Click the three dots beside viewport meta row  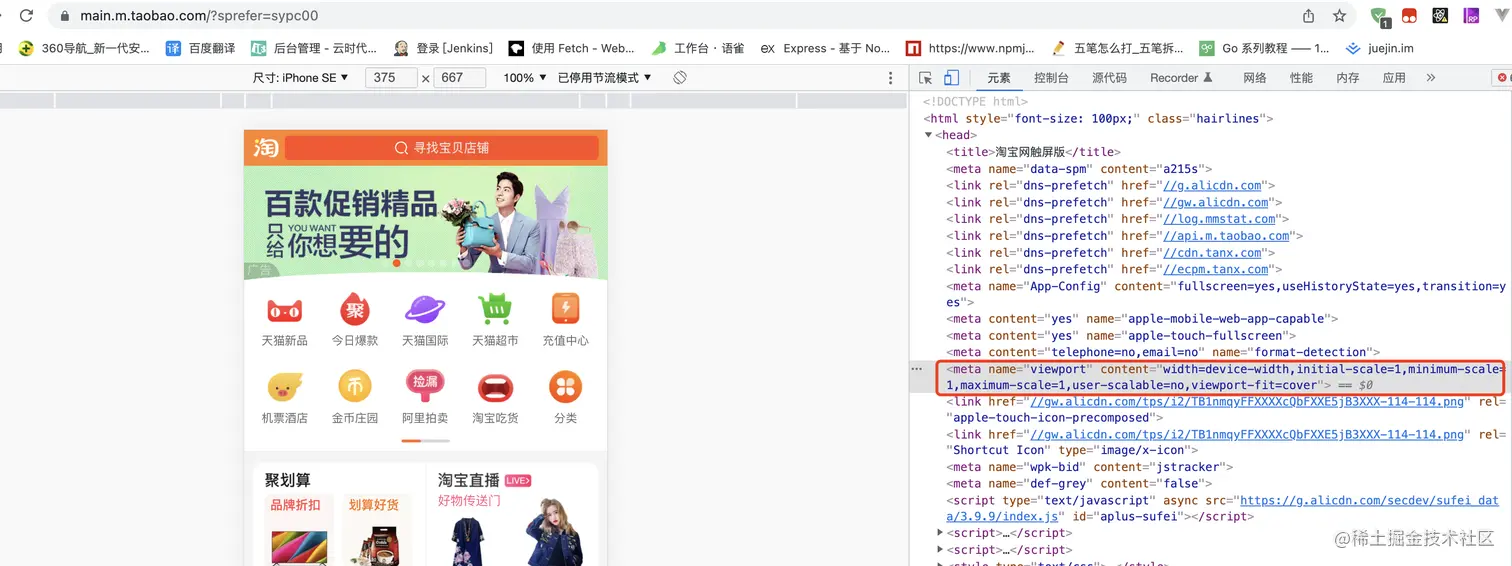[917, 369]
